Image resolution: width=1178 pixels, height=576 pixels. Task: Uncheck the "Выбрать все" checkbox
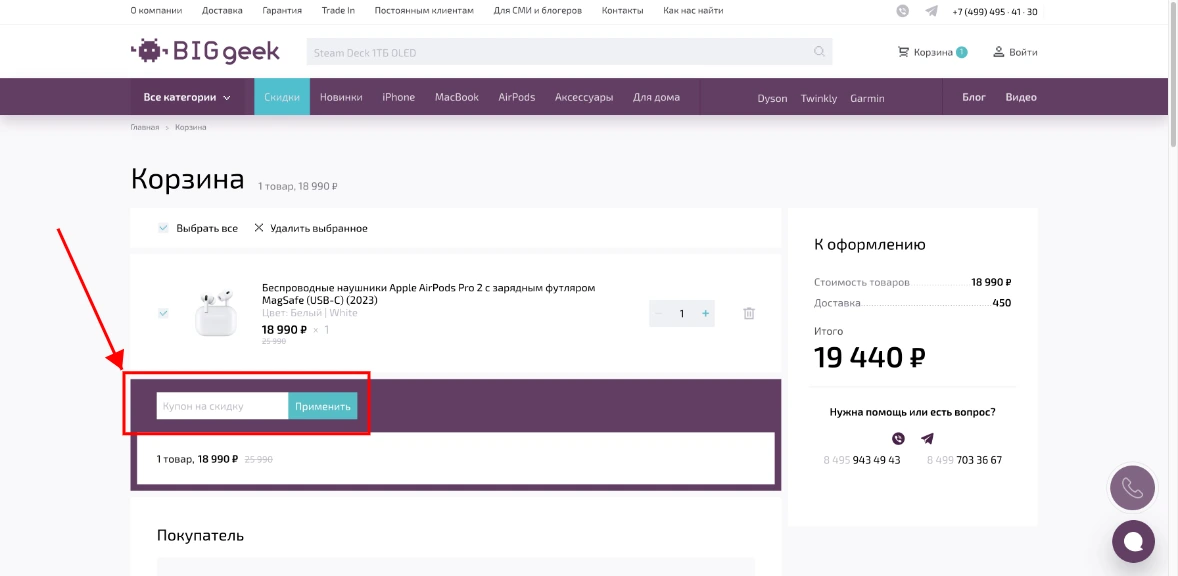click(x=162, y=227)
